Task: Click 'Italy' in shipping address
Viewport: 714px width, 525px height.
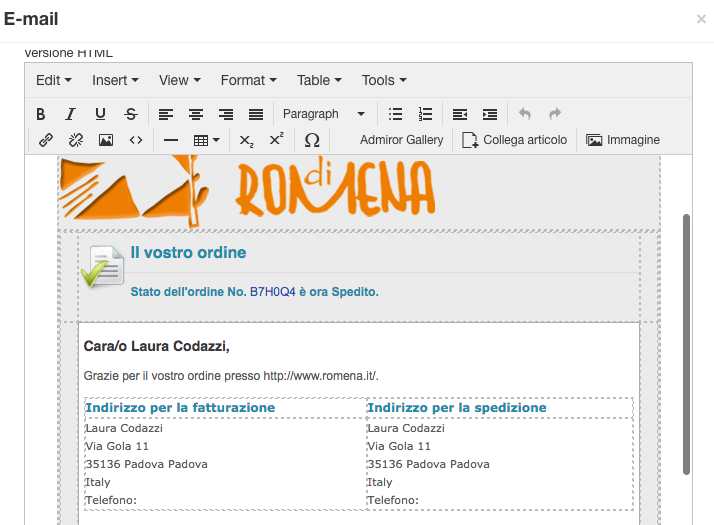Action: click(x=380, y=483)
